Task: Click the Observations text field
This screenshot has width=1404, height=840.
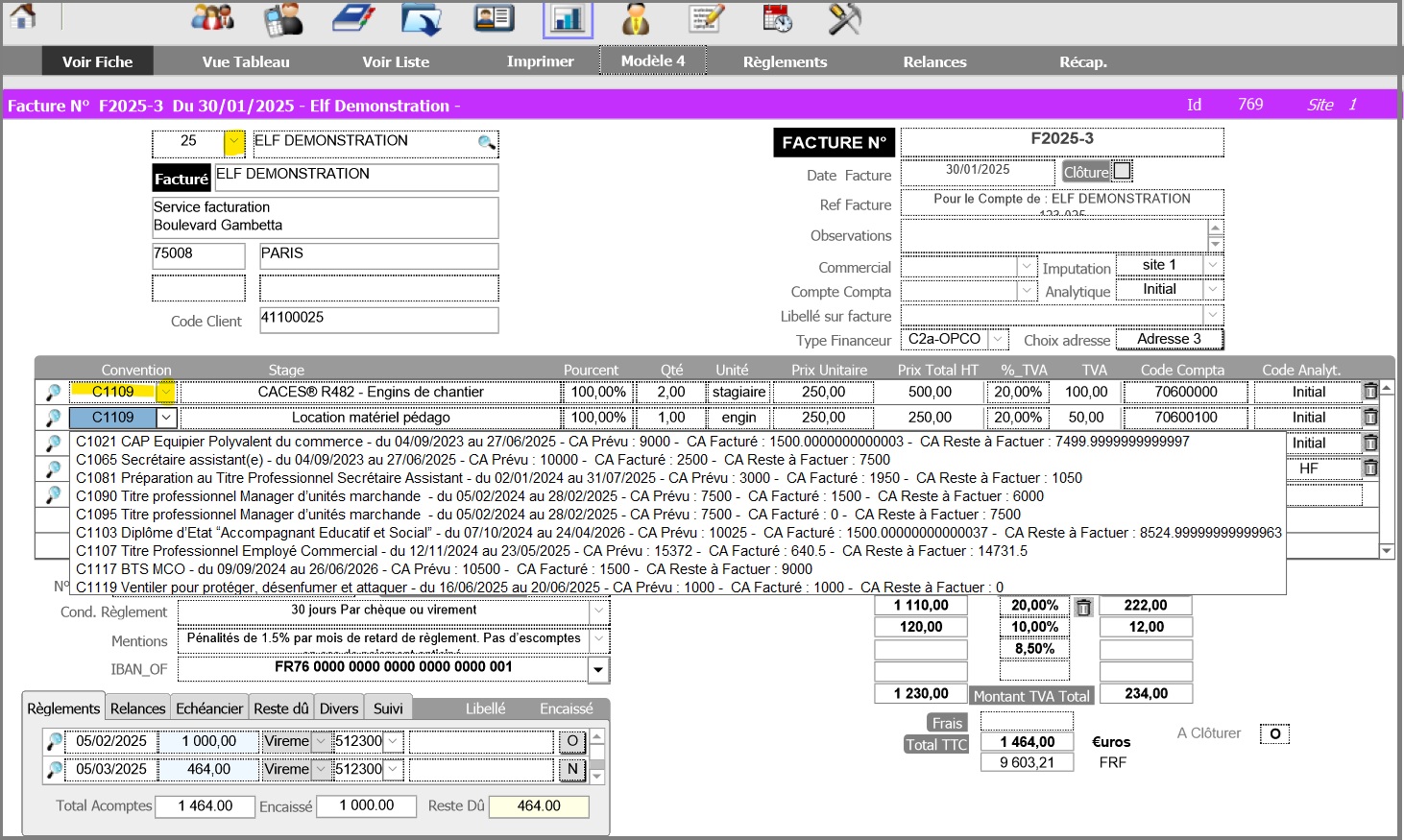Action: [1054, 236]
